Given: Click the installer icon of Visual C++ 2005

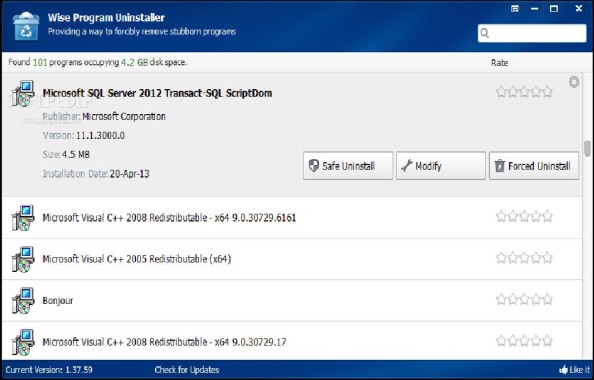Looking at the screenshot, I should pyautogui.click(x=23, y=259).
